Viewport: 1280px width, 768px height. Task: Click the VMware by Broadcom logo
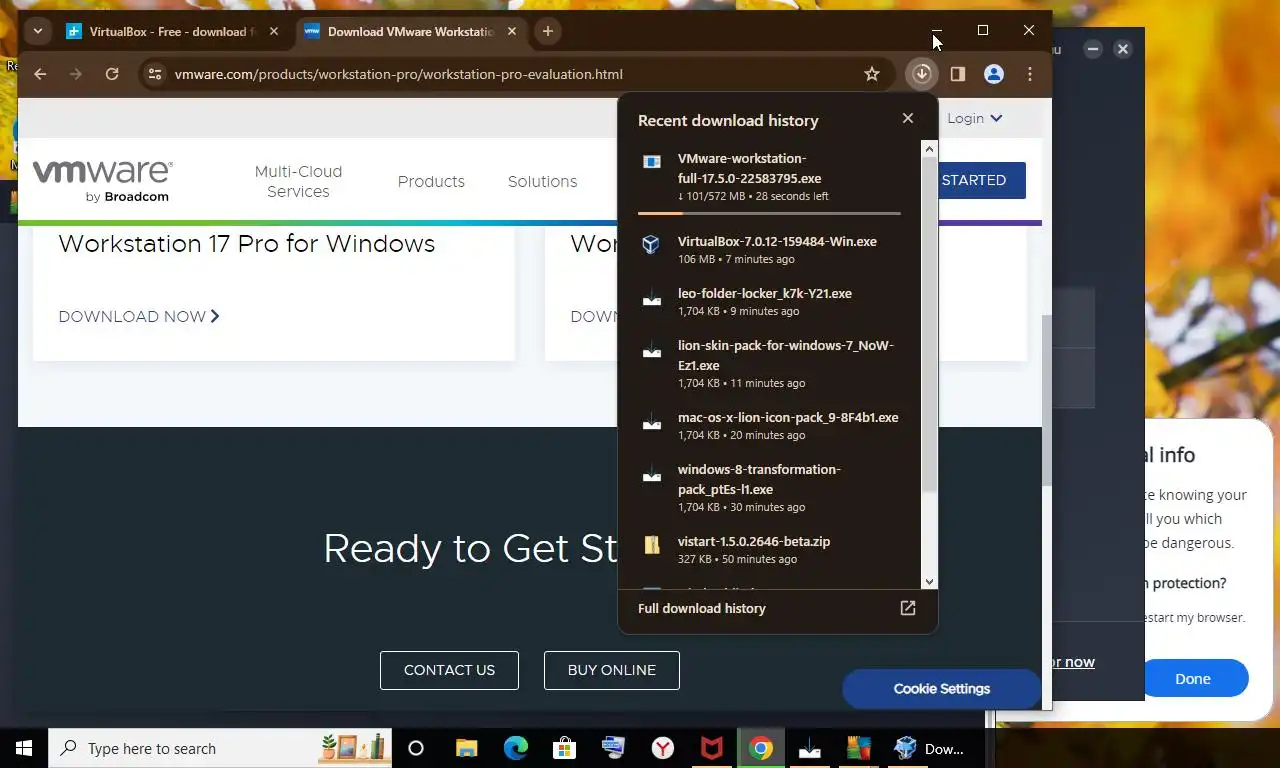click(x=102, y=181)
